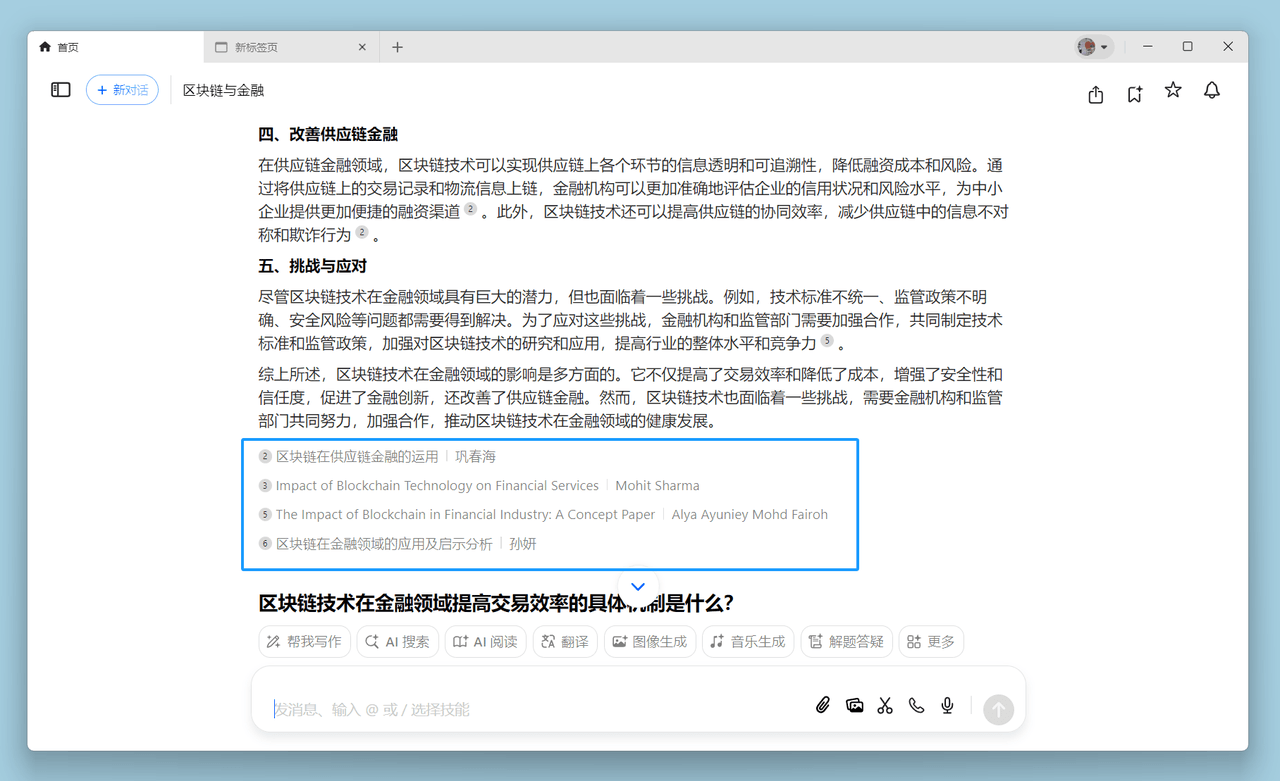The height and width of the screenshot is (781, 1280).
Task: Click the microphone voice input icon
Action: (947, 706)
